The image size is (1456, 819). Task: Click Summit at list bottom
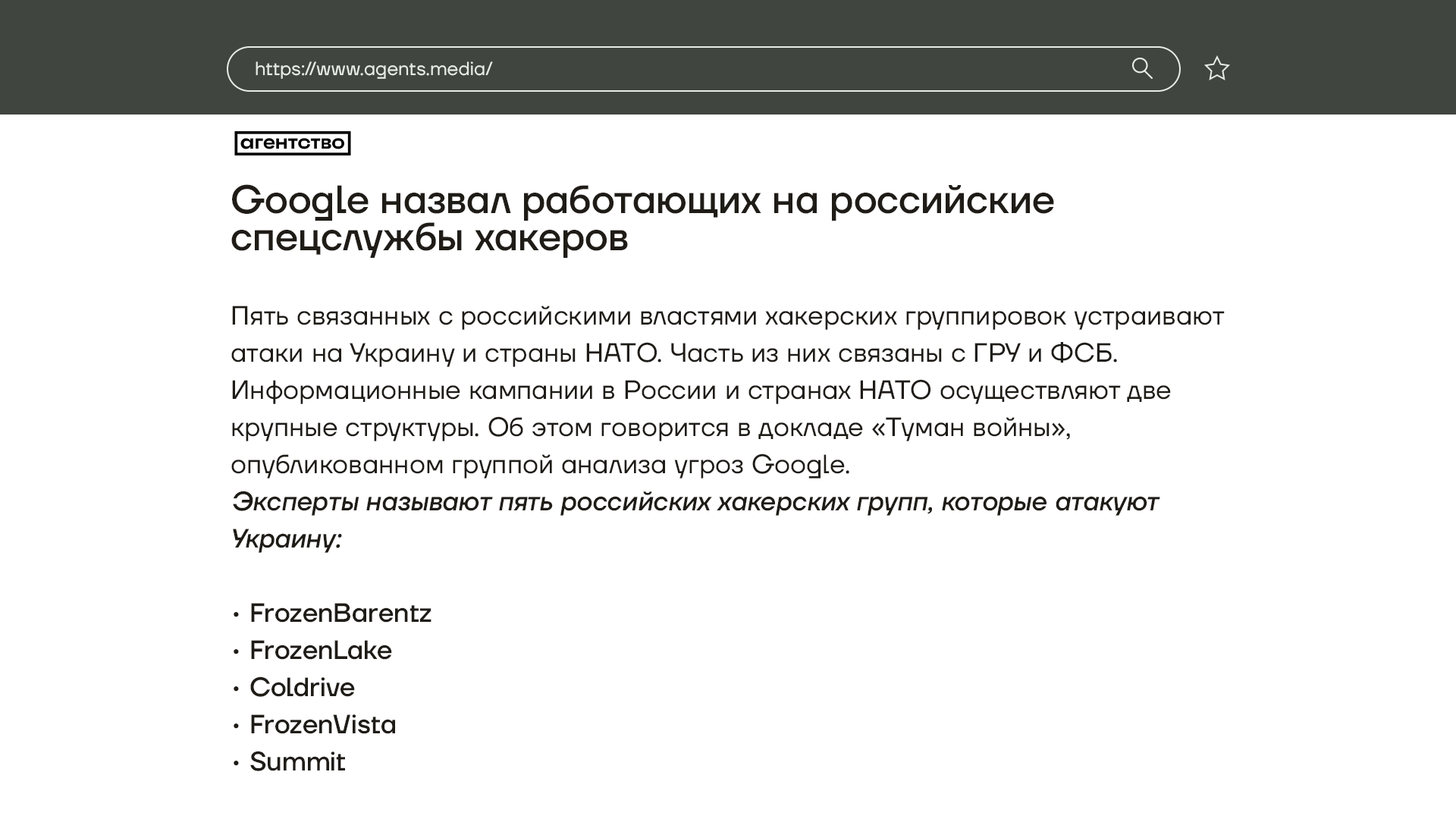pos(297,761)
